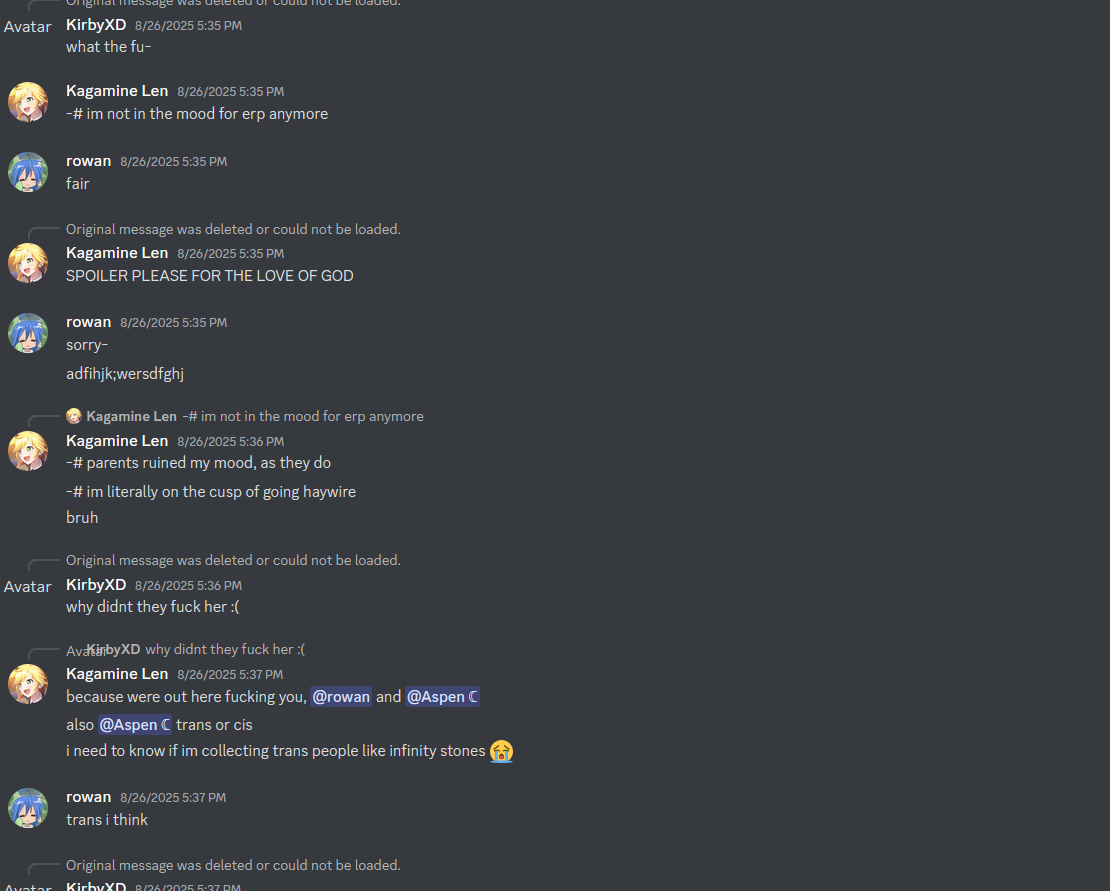Viewport: 1110px width, 891px height.
Task: Open KirbyXD username on 'what the fu-' message
Action: click(x=96, y=25)
